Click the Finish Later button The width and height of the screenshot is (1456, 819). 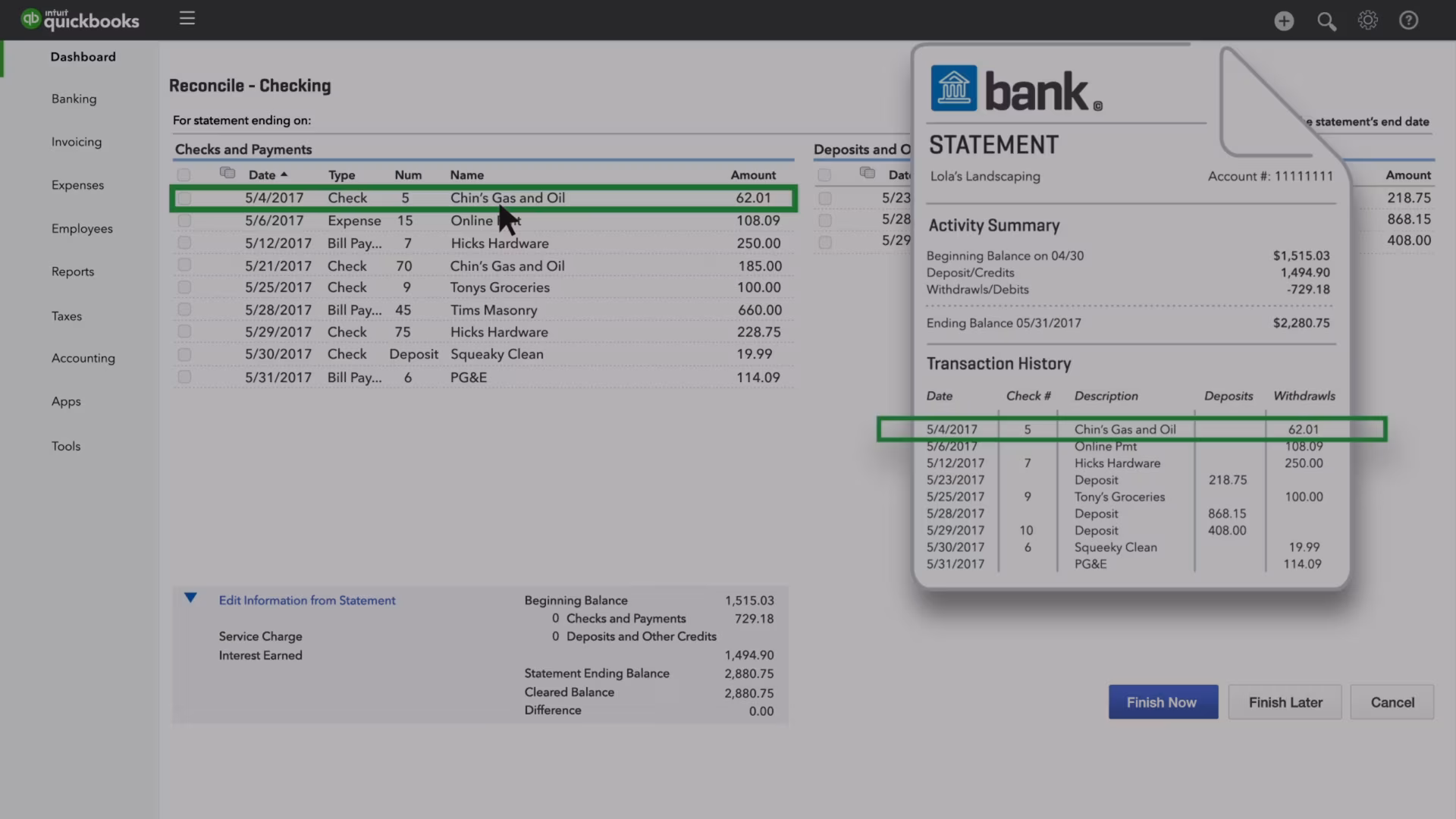click(1285, 702)
